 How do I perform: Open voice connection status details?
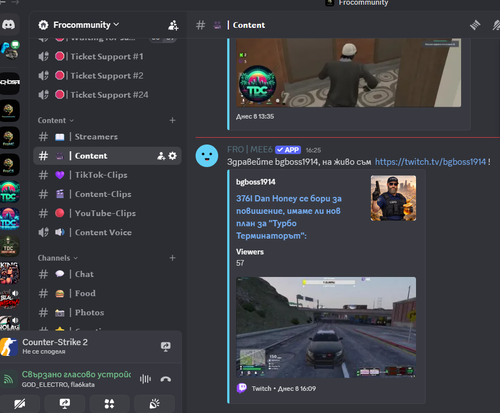coord(76,375)
